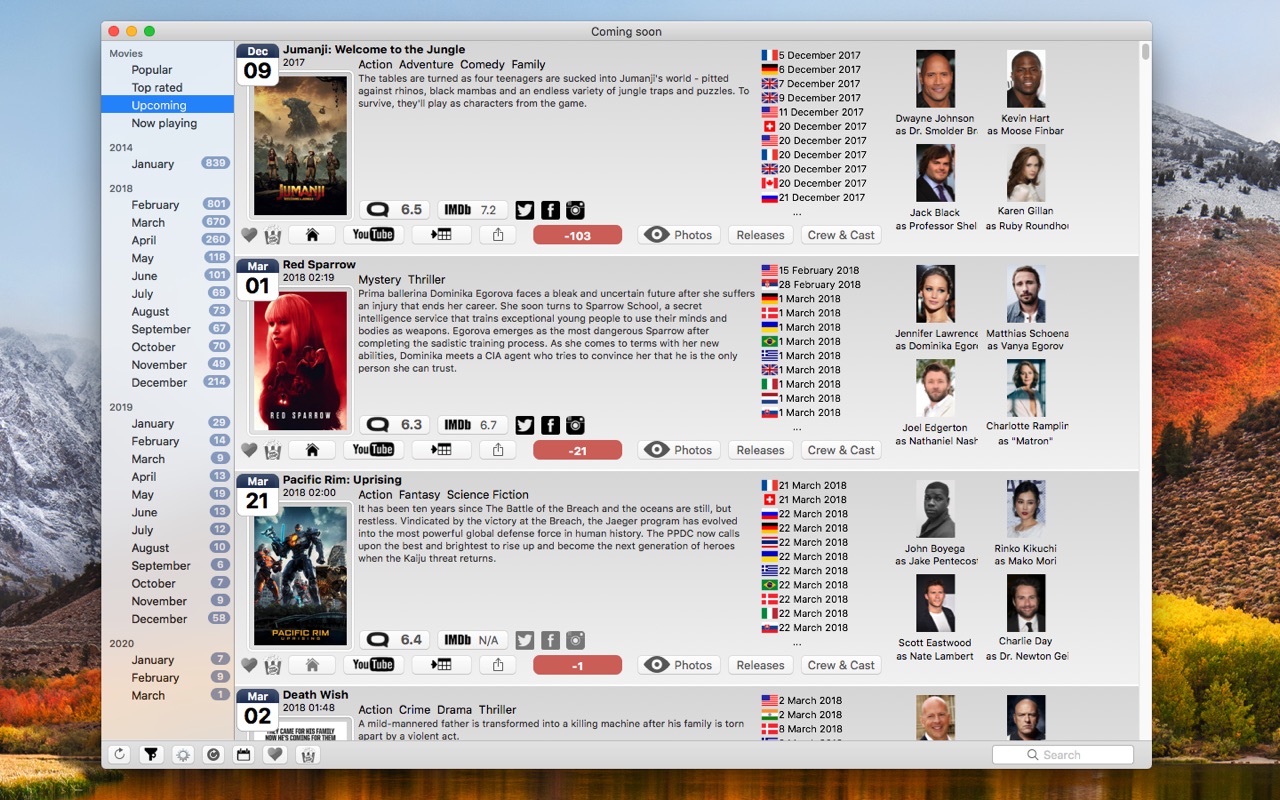Add Pacific Rim: Uprising to calendar

pos(441,665)
